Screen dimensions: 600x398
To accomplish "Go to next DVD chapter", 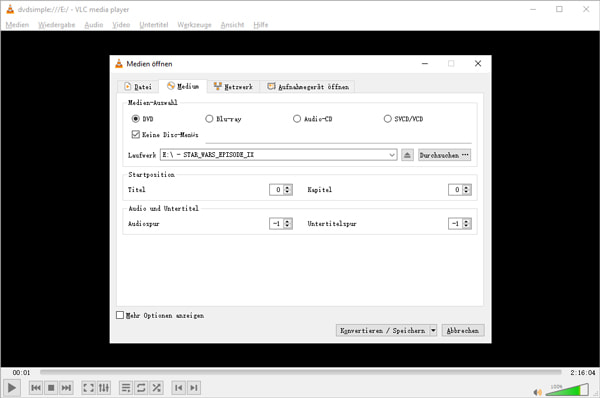I will coord(194,388).
